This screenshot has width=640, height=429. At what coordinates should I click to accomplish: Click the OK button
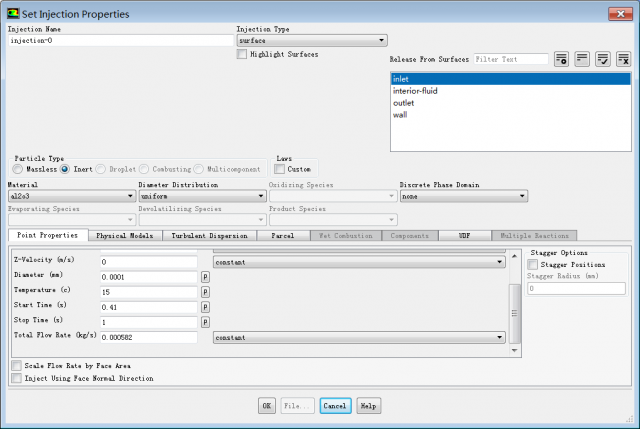[267, 406]
